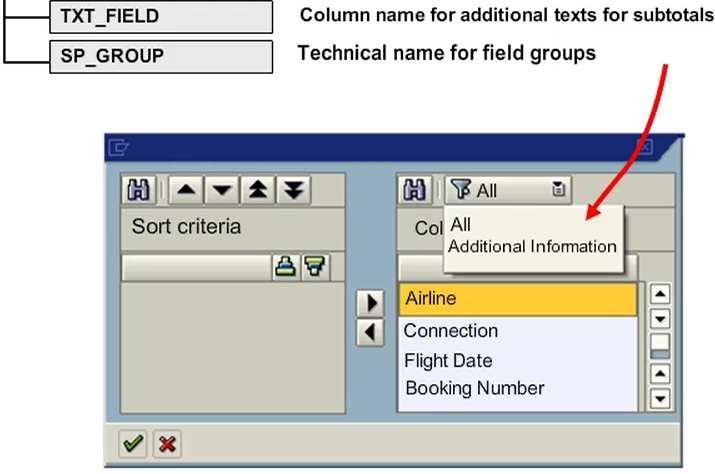
Task: Select the highlighted Airline column entry
Action: pos(517,299)
